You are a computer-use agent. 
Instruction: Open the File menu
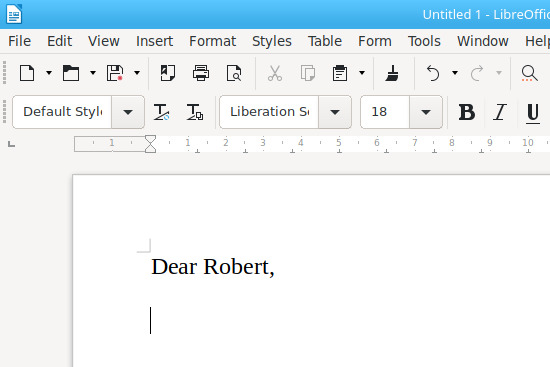click(x=20, y=41)
